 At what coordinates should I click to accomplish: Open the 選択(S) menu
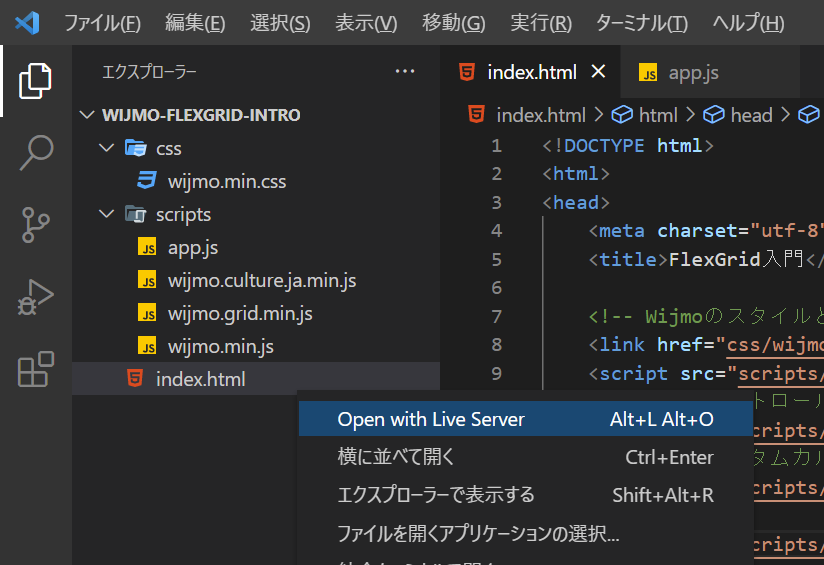coord(280,23)
